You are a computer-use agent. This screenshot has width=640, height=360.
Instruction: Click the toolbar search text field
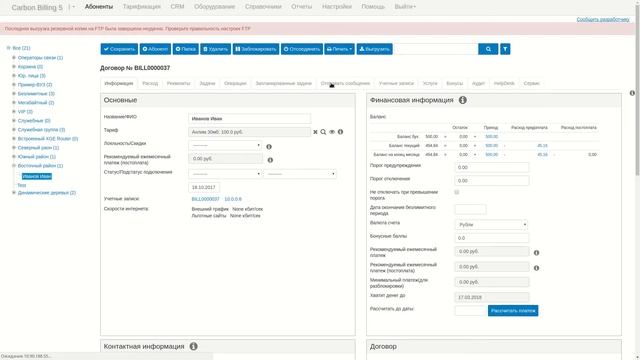coord(436,49)
